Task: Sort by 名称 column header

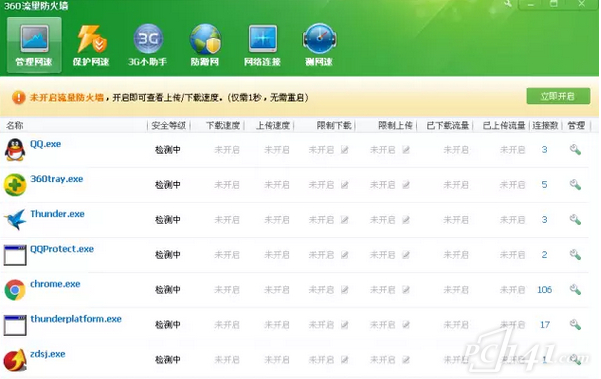Action: click(15, 125)
